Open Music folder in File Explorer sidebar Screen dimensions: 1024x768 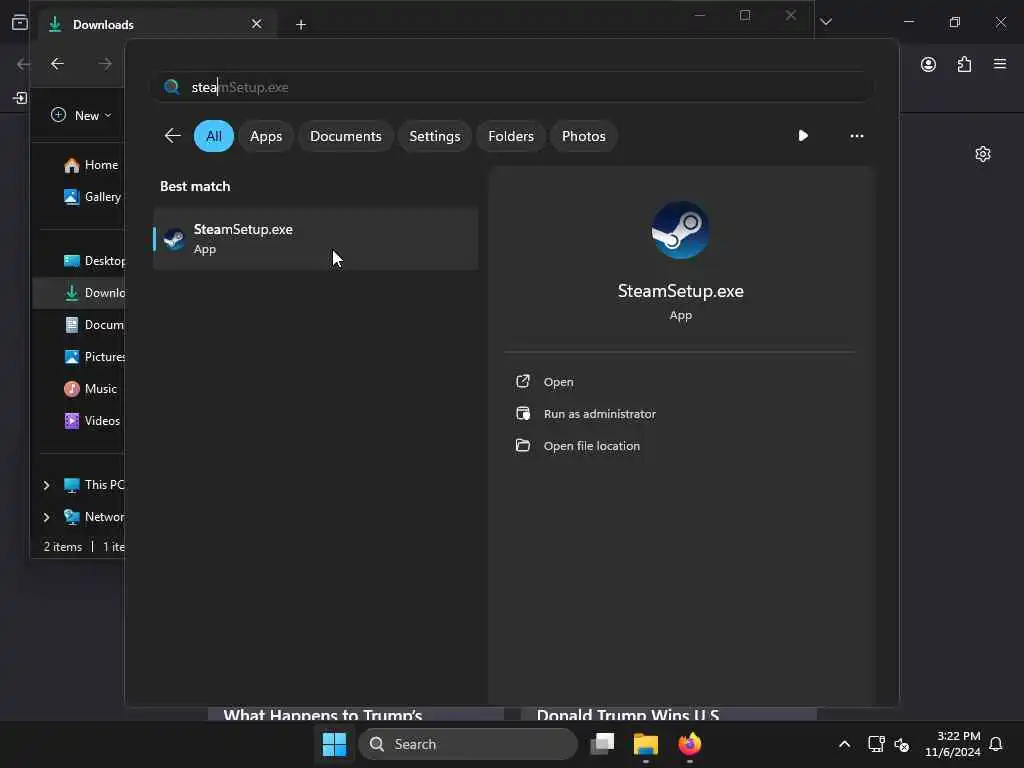91,389
